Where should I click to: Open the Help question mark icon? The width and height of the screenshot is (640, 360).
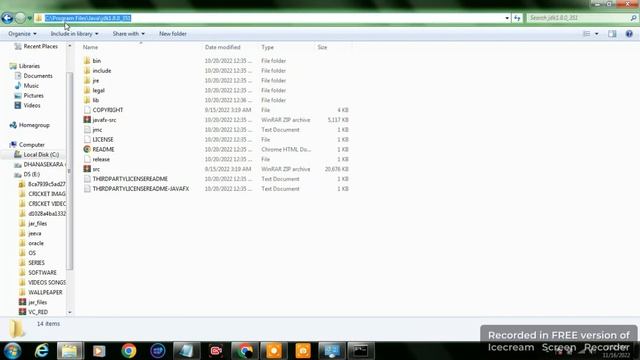(x=629, y=34)
